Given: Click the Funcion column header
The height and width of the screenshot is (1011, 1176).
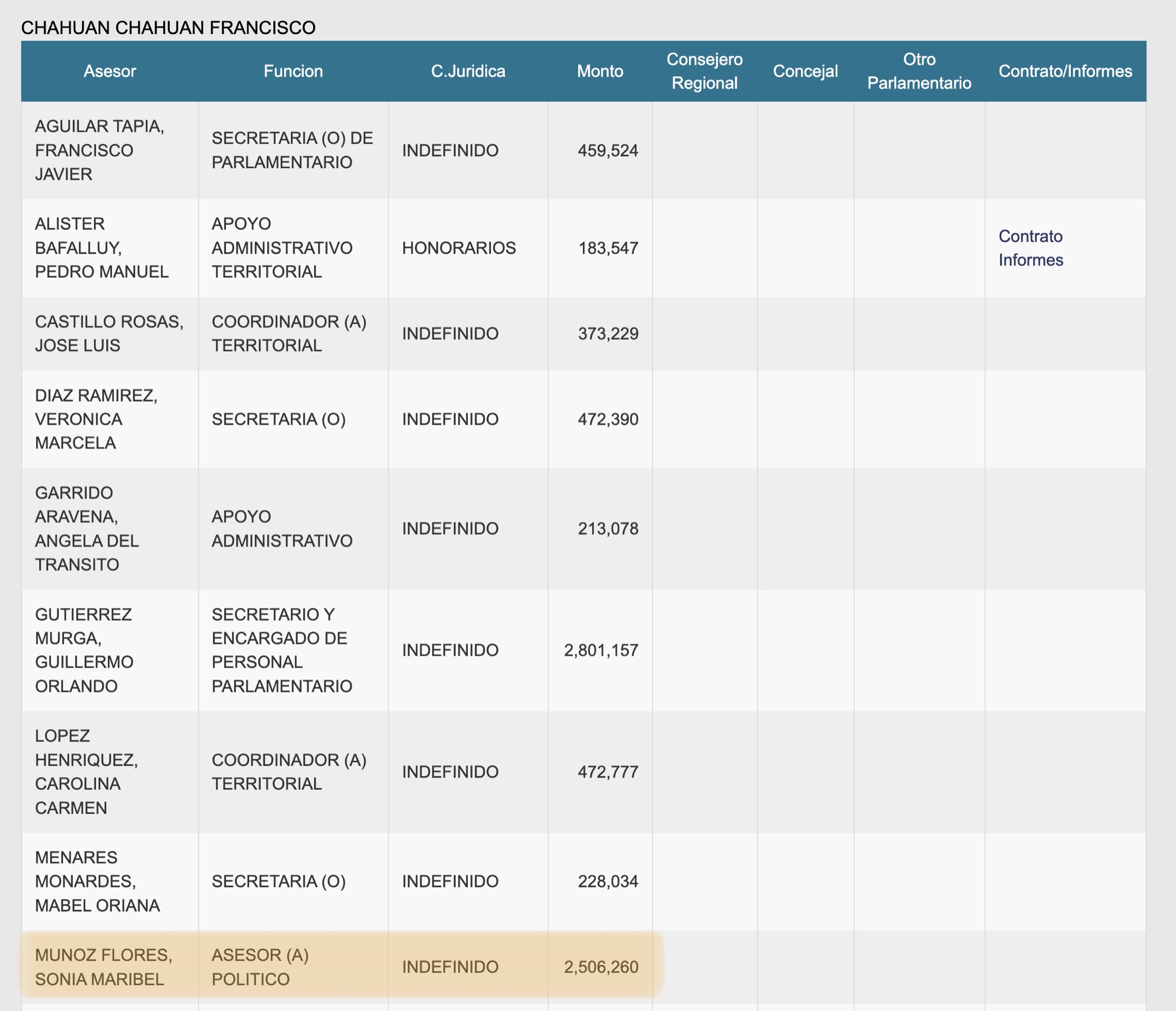Looking at the screenshot, I should point(293,71).
